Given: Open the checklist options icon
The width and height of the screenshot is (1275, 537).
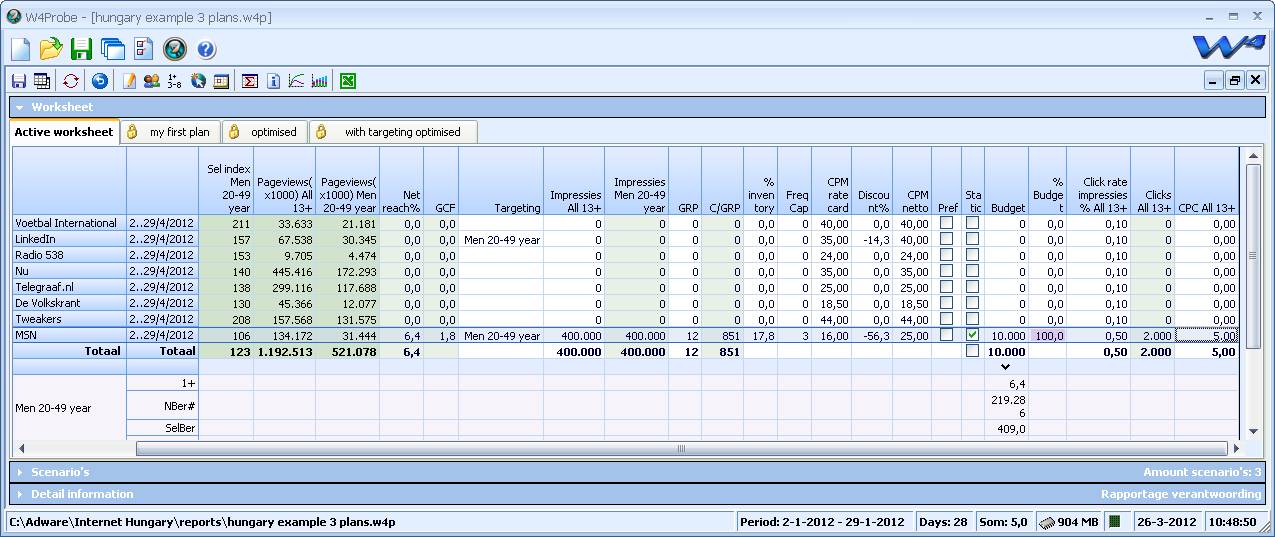Looking at the screenshot, I should coord(143,49).
